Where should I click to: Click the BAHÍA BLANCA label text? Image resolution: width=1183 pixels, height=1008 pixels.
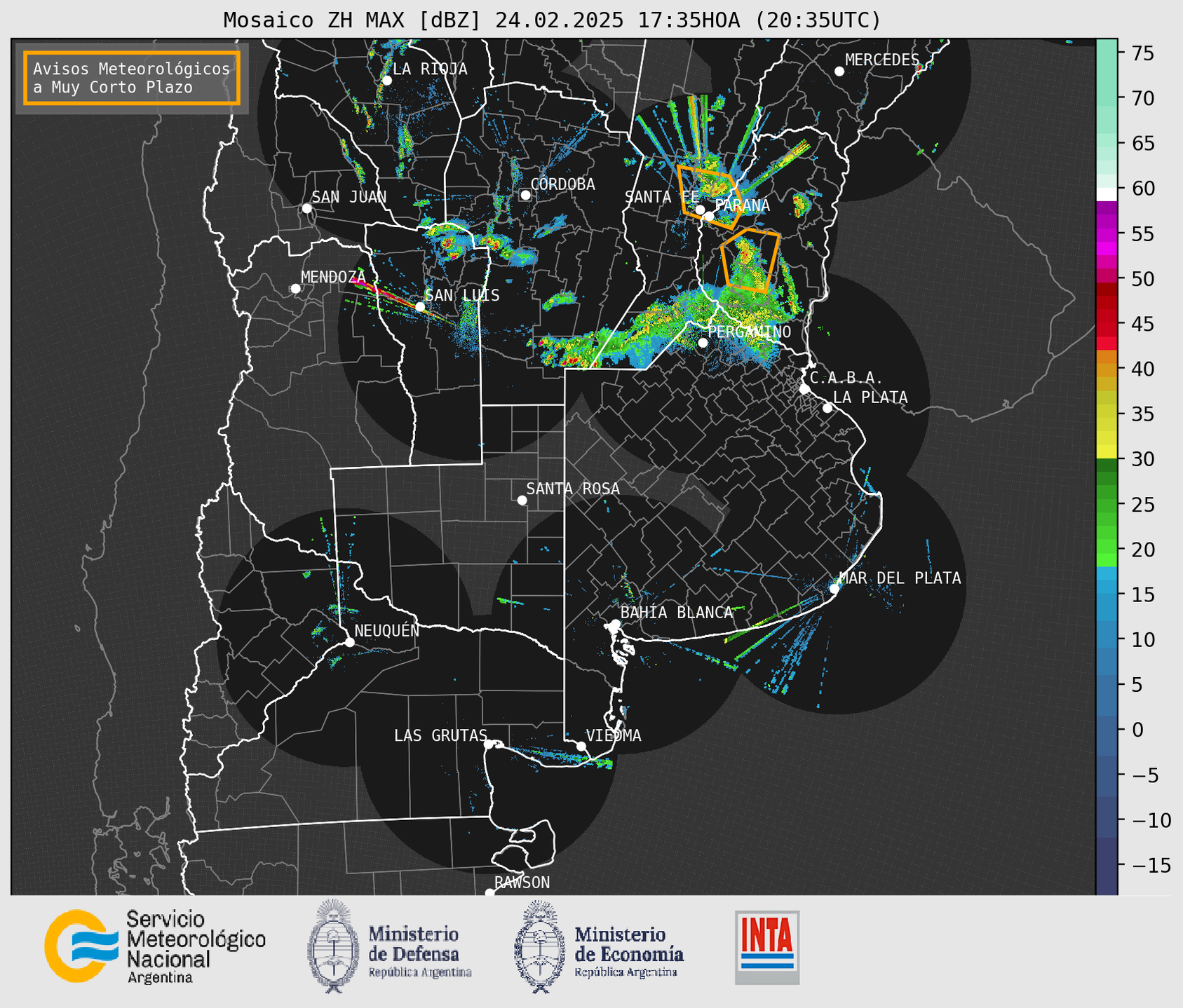pyautogui.click(x=677, y=613)
